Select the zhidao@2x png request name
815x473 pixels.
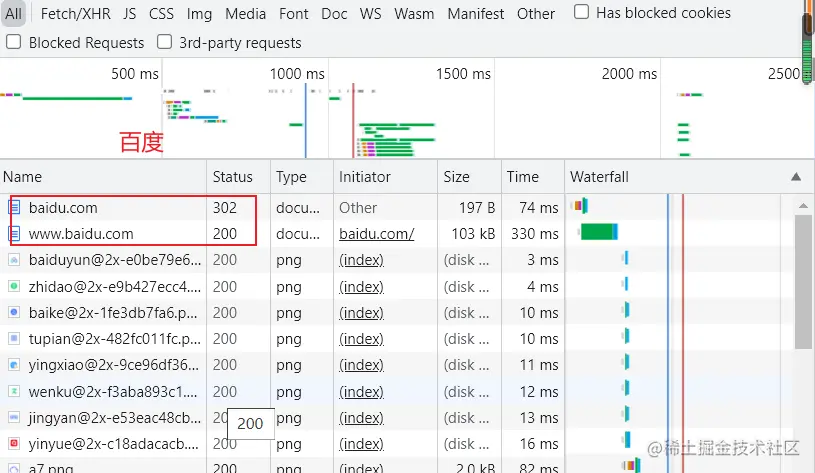[x=115, y=286]
